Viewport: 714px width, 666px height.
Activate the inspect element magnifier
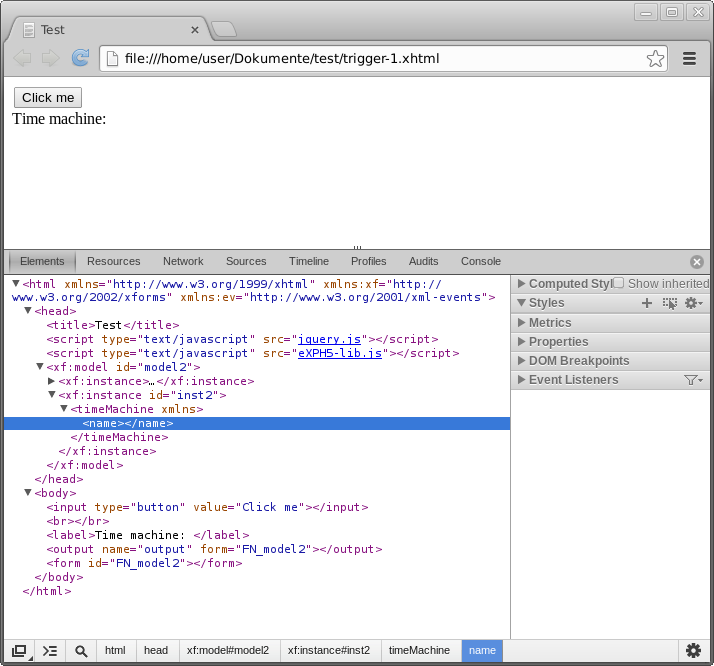point(81,651)
